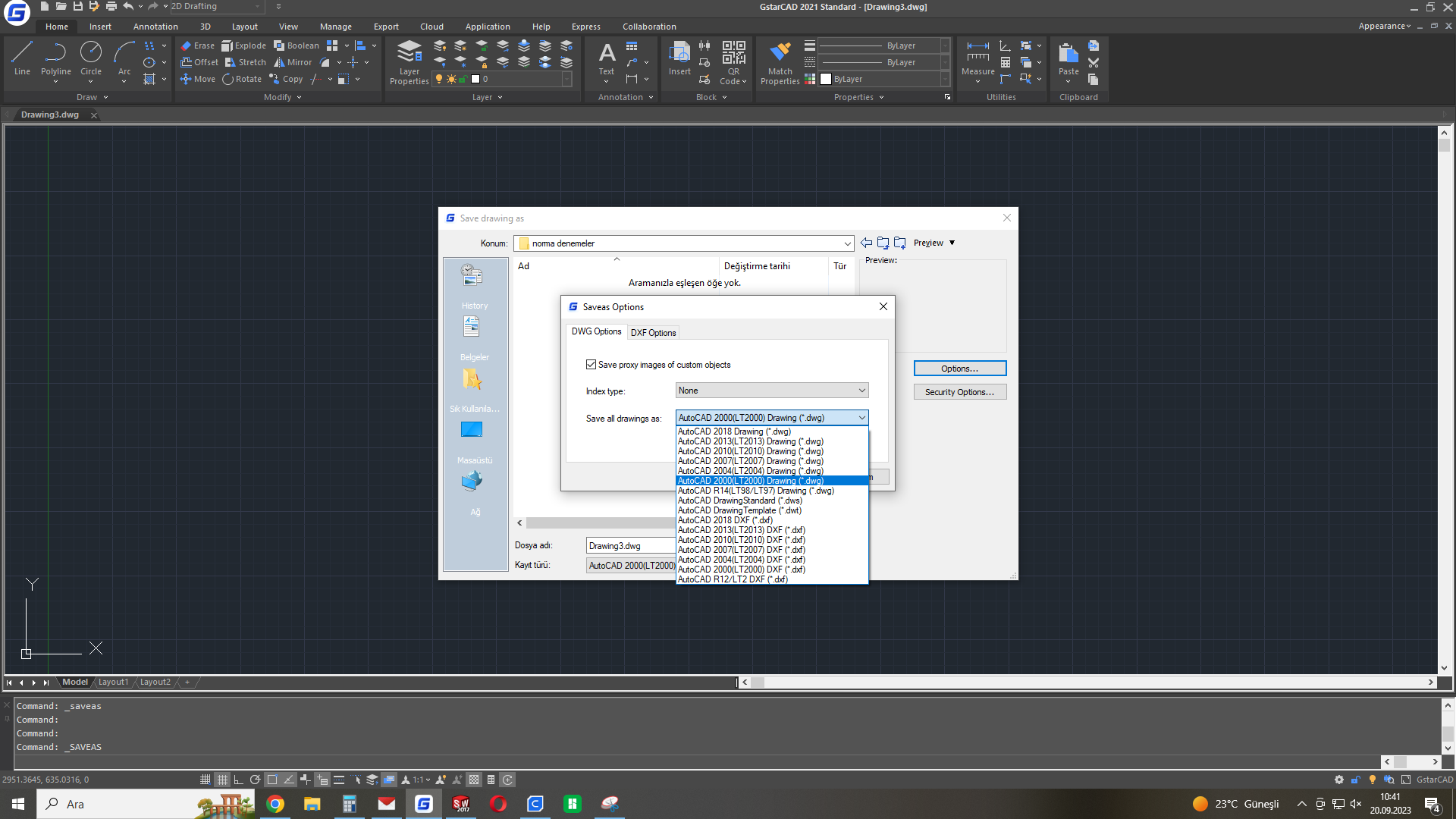Open the Insert ribbon tab
1456x819 pixels.
pos(100,27)
